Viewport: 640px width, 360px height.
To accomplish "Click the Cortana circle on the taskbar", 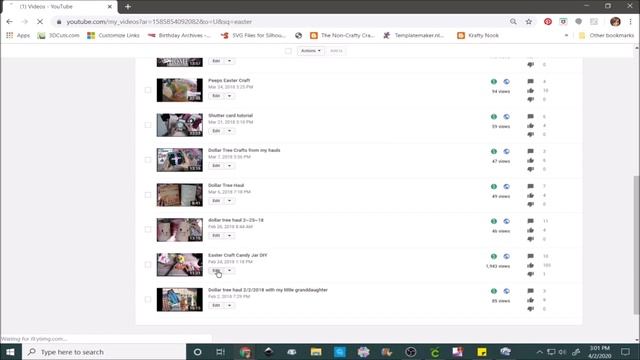I will pyautogui.click(x=197, y=352).
